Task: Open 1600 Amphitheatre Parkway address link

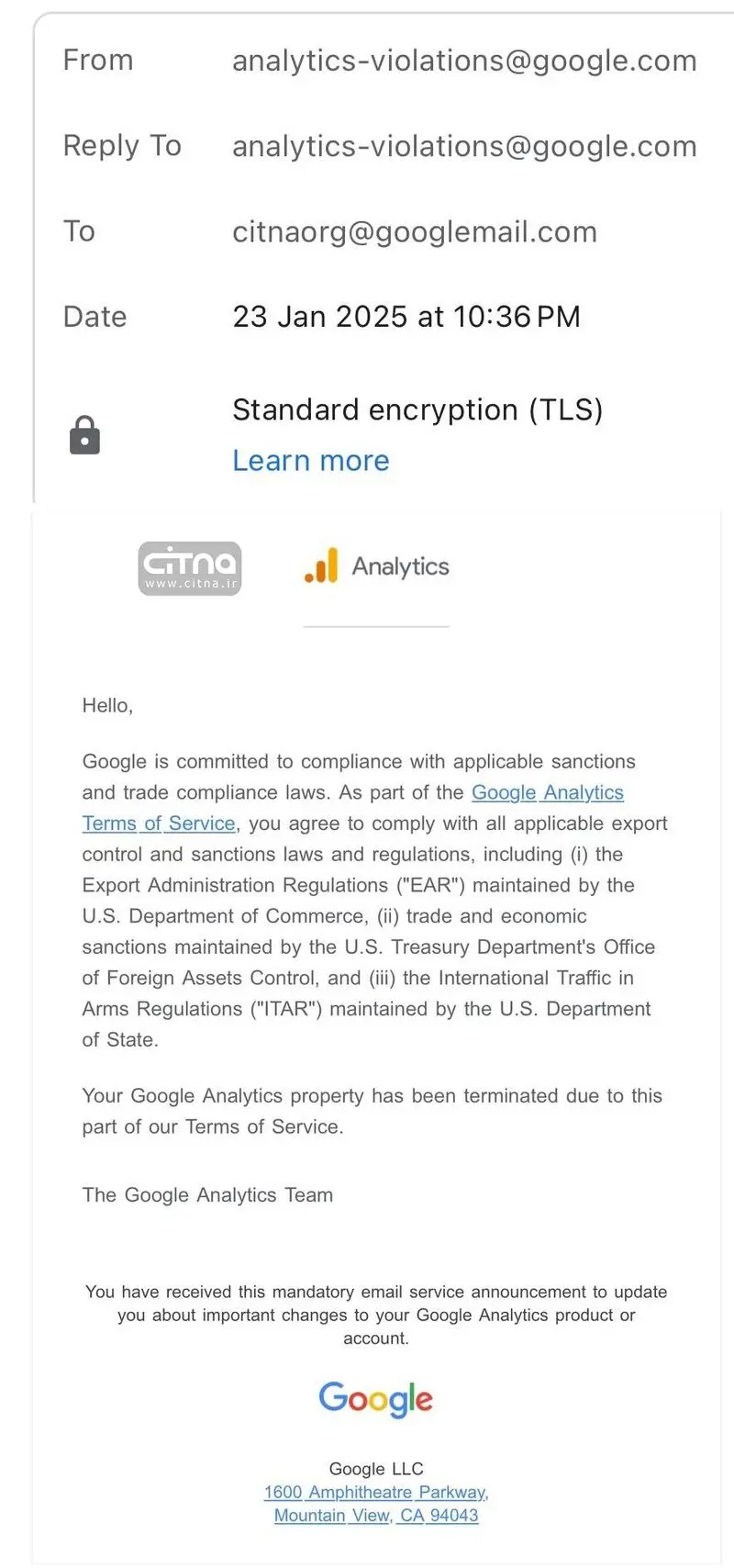Action: click(x=376, y=1492)
